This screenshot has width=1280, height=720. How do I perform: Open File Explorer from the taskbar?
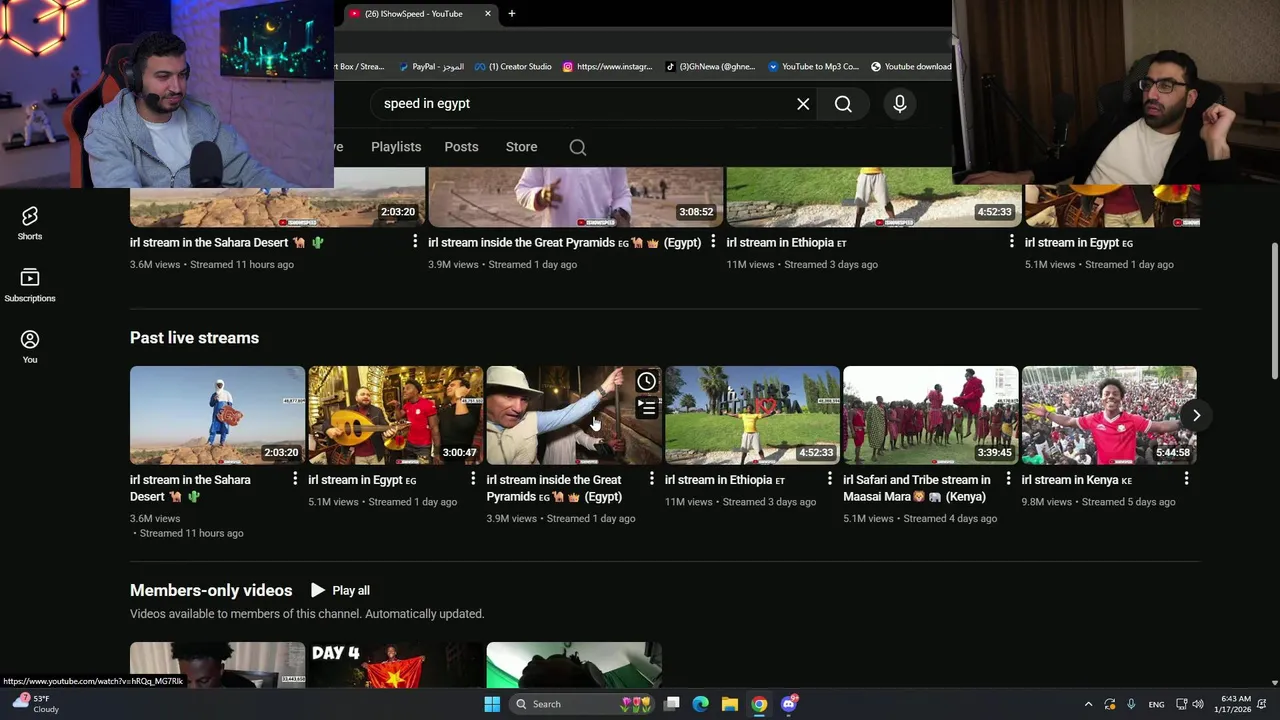[x=730, y=704]
